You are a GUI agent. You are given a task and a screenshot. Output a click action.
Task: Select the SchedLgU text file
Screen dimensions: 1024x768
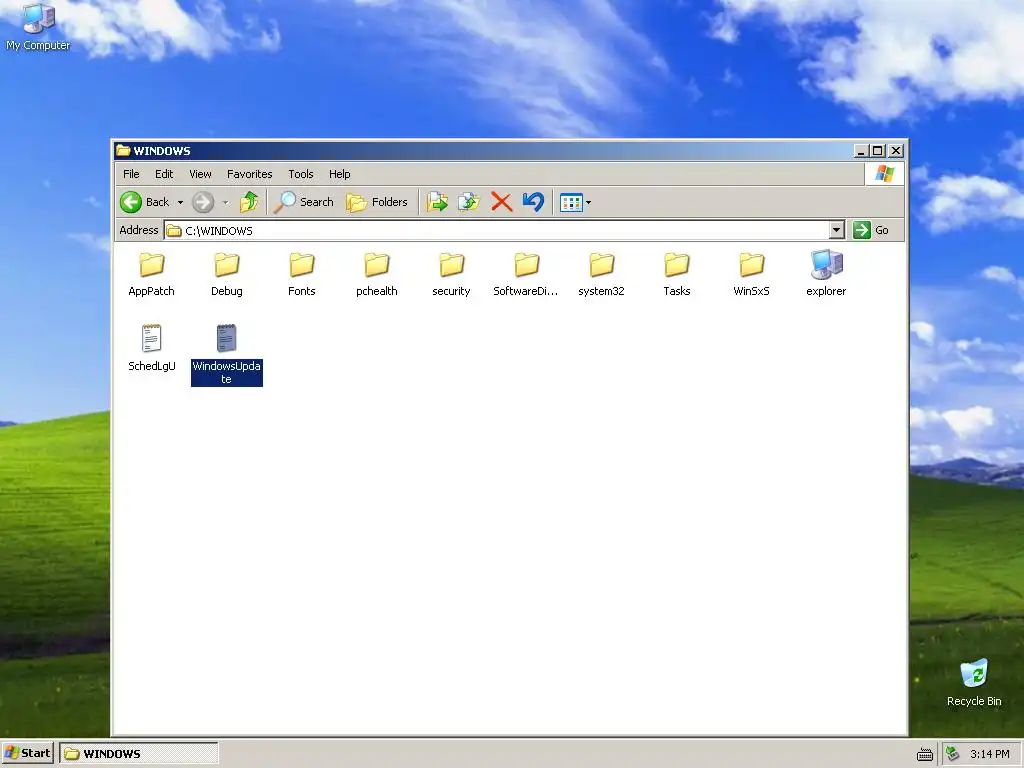click(152, 348)
